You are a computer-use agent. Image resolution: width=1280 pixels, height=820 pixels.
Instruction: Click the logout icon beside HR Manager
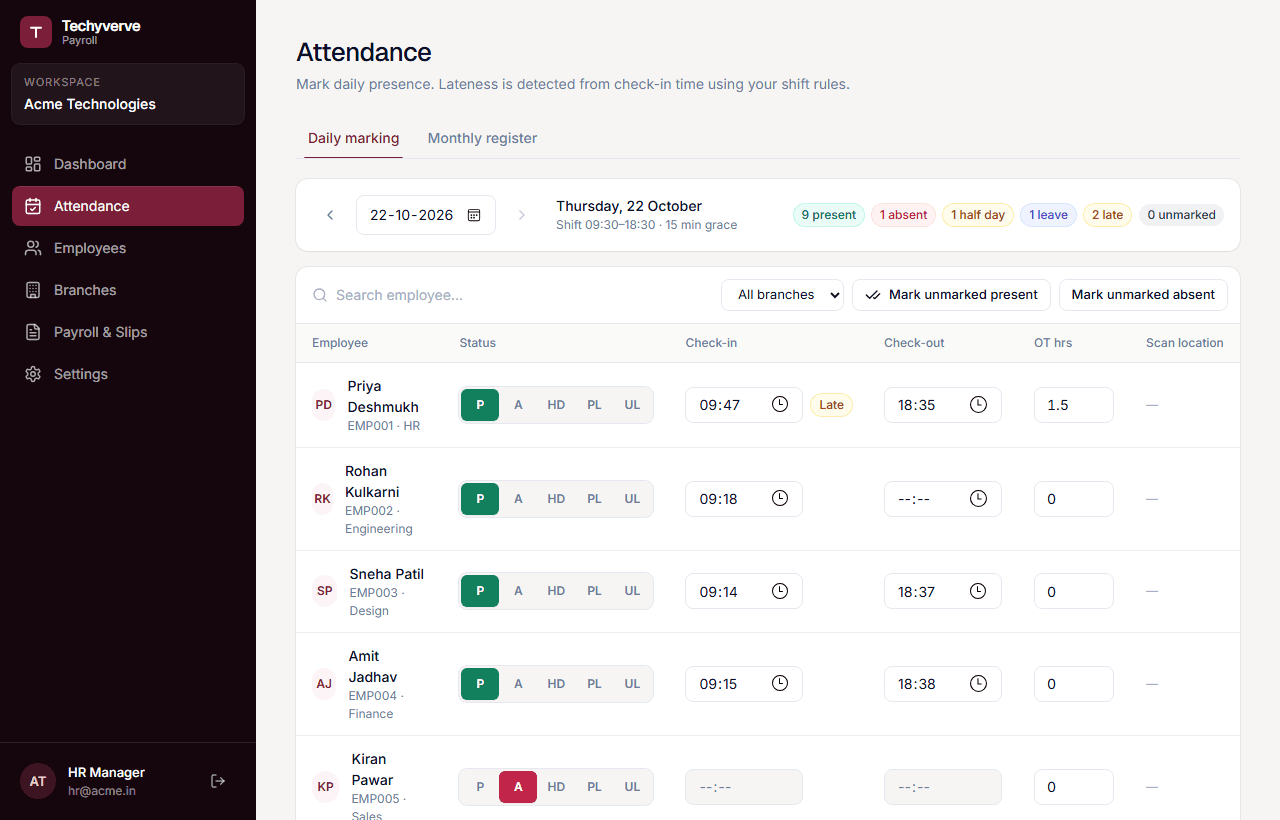point(218,781)
